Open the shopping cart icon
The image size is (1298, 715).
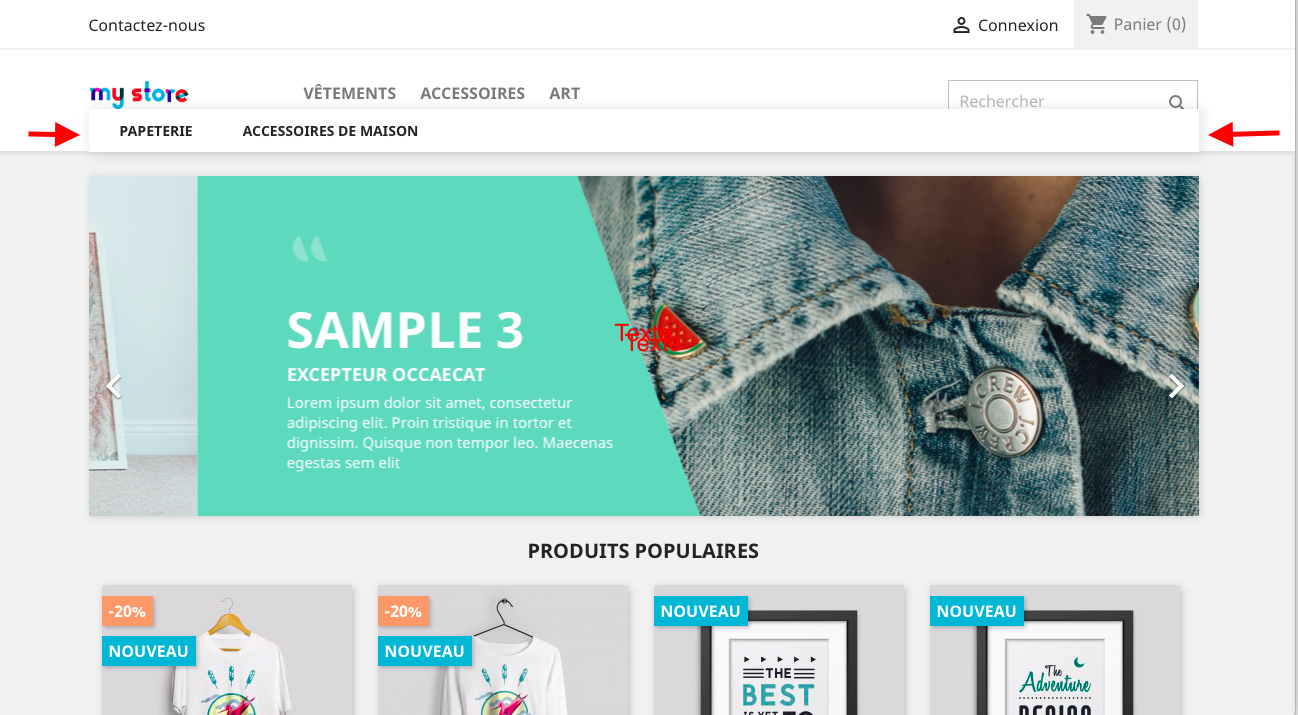(1097, 24)
